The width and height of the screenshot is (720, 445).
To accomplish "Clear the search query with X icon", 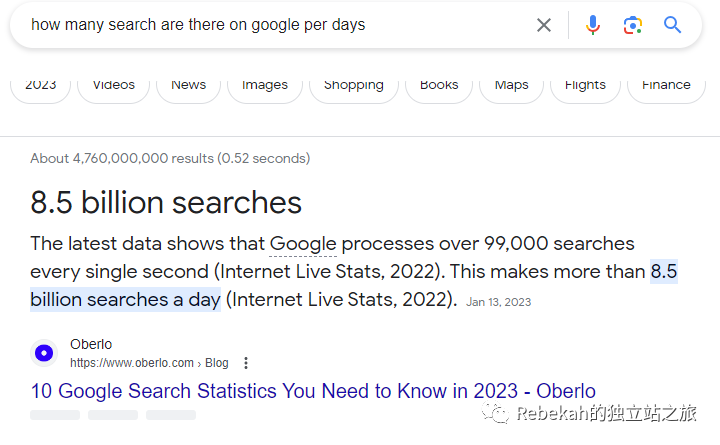I will (544, 25).
